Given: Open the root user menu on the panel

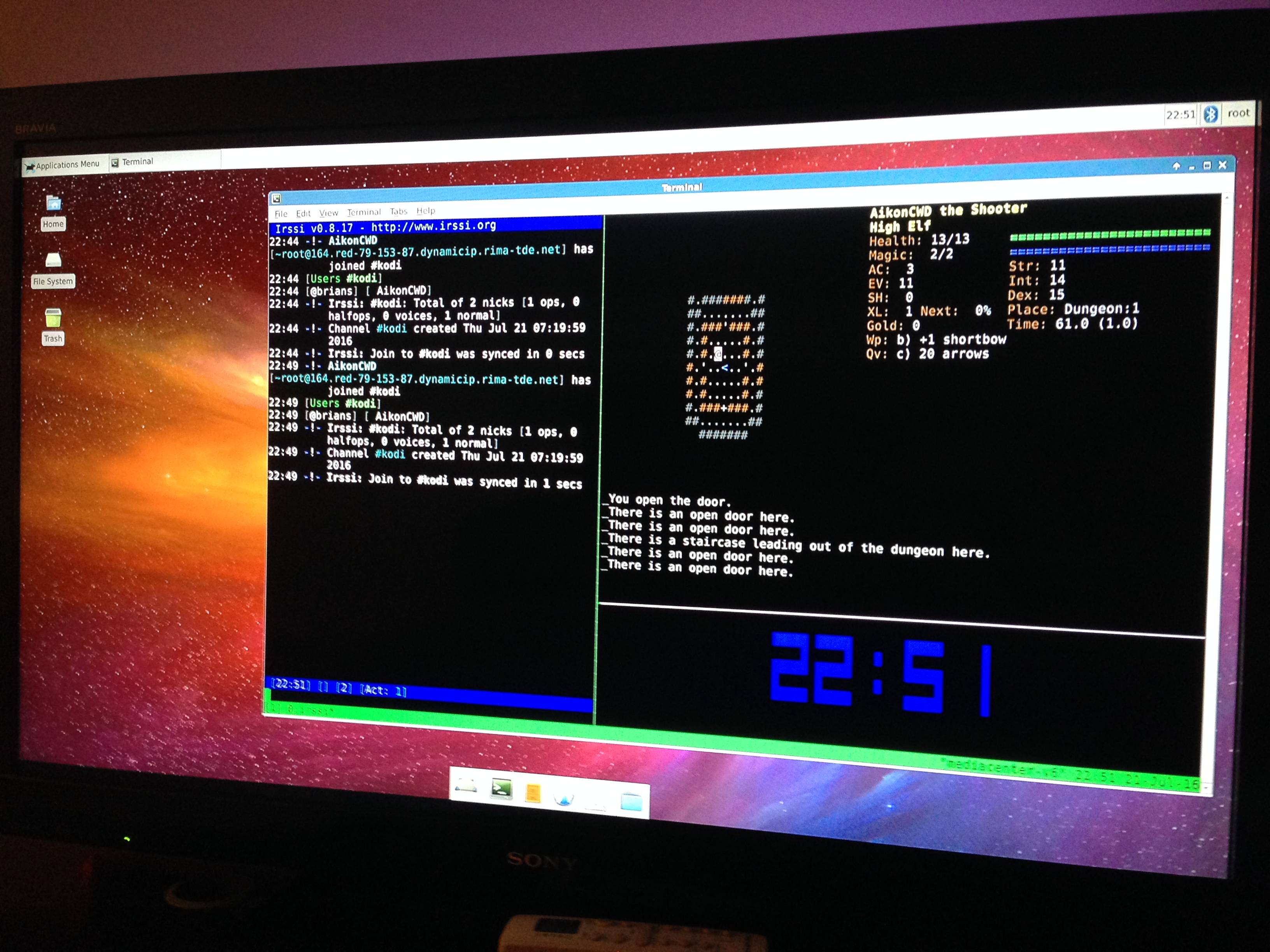Looking at the screenshot, I should pyautogui.click(x=1238, y=113).
